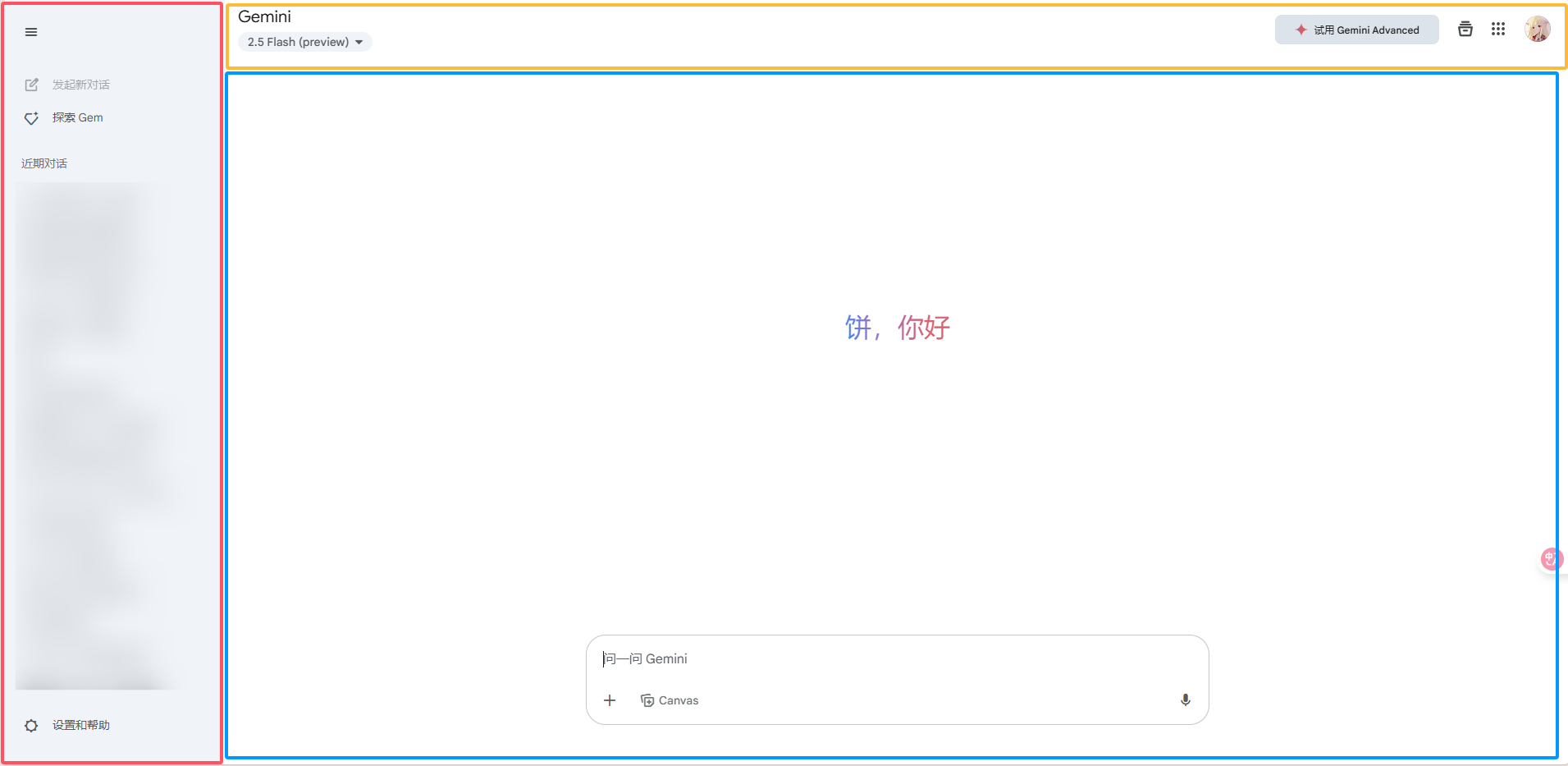Open the 2.5 Flash (preview) model dropdown
Screen dimensions: 1568x766
tap(304, 42)
